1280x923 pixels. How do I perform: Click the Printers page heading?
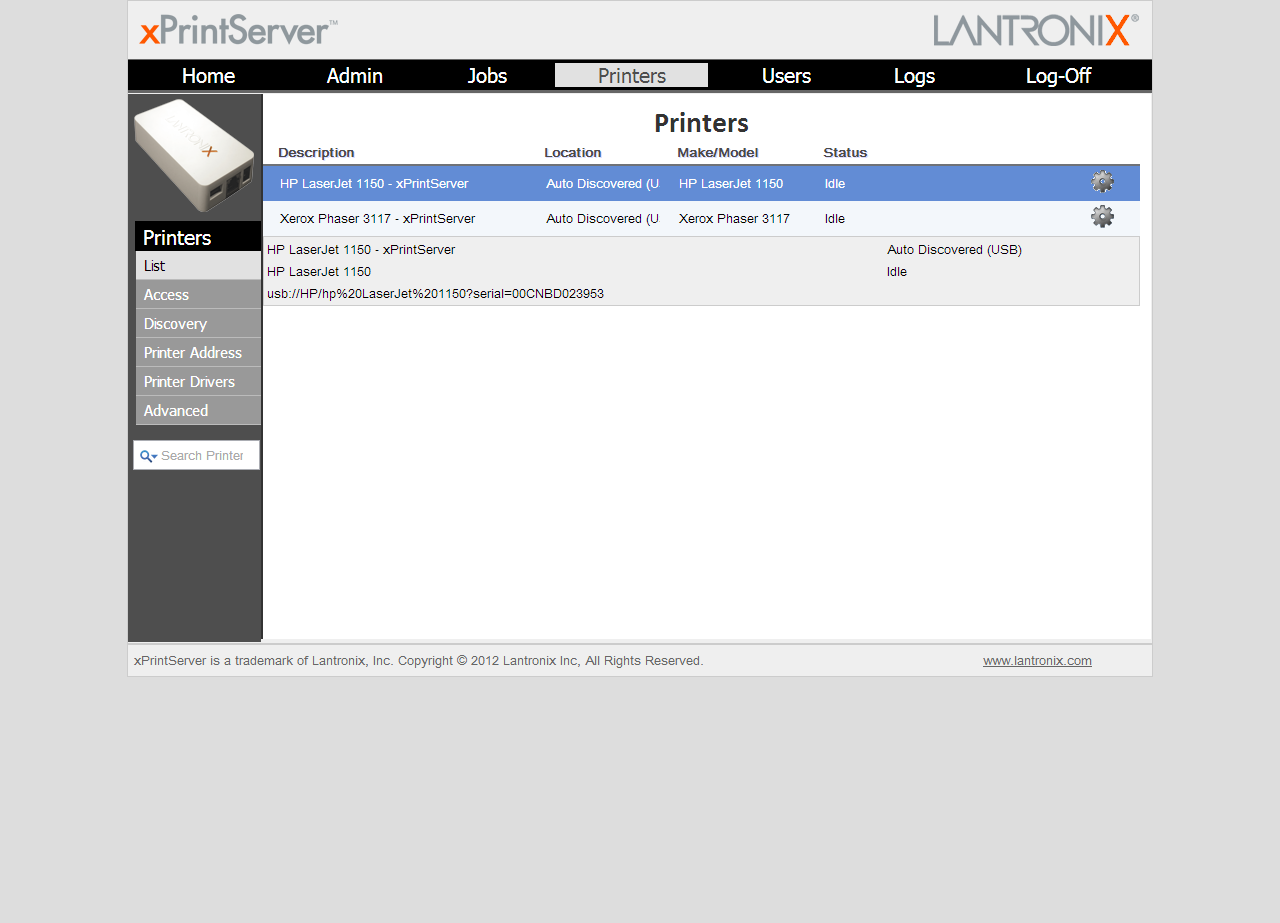tap(701, 123)
